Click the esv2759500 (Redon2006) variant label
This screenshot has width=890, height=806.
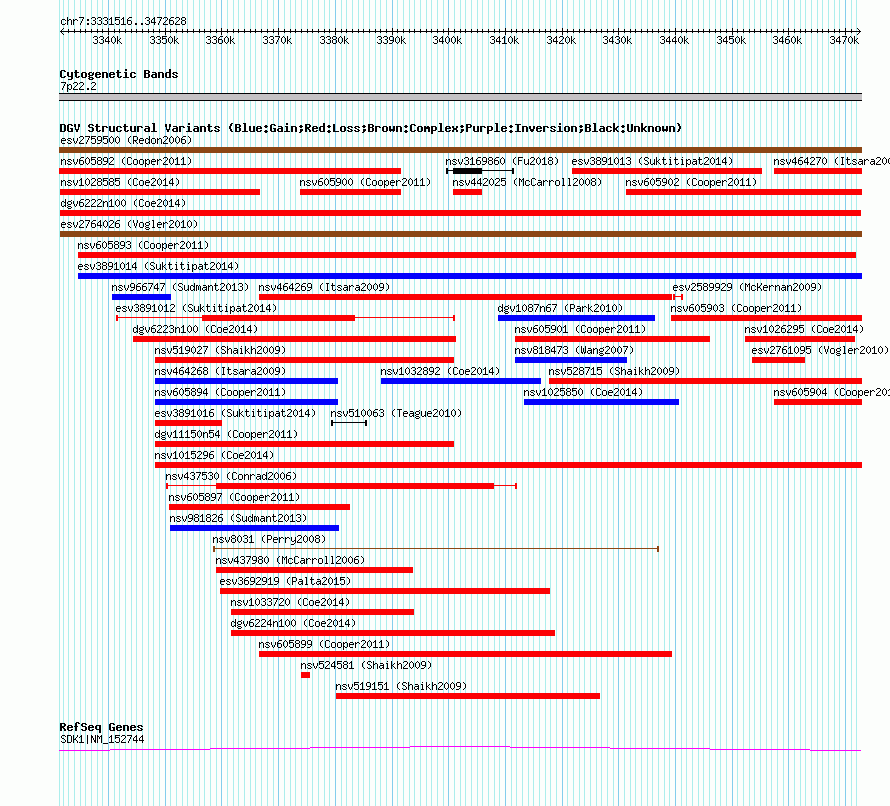tap(126, 140)
